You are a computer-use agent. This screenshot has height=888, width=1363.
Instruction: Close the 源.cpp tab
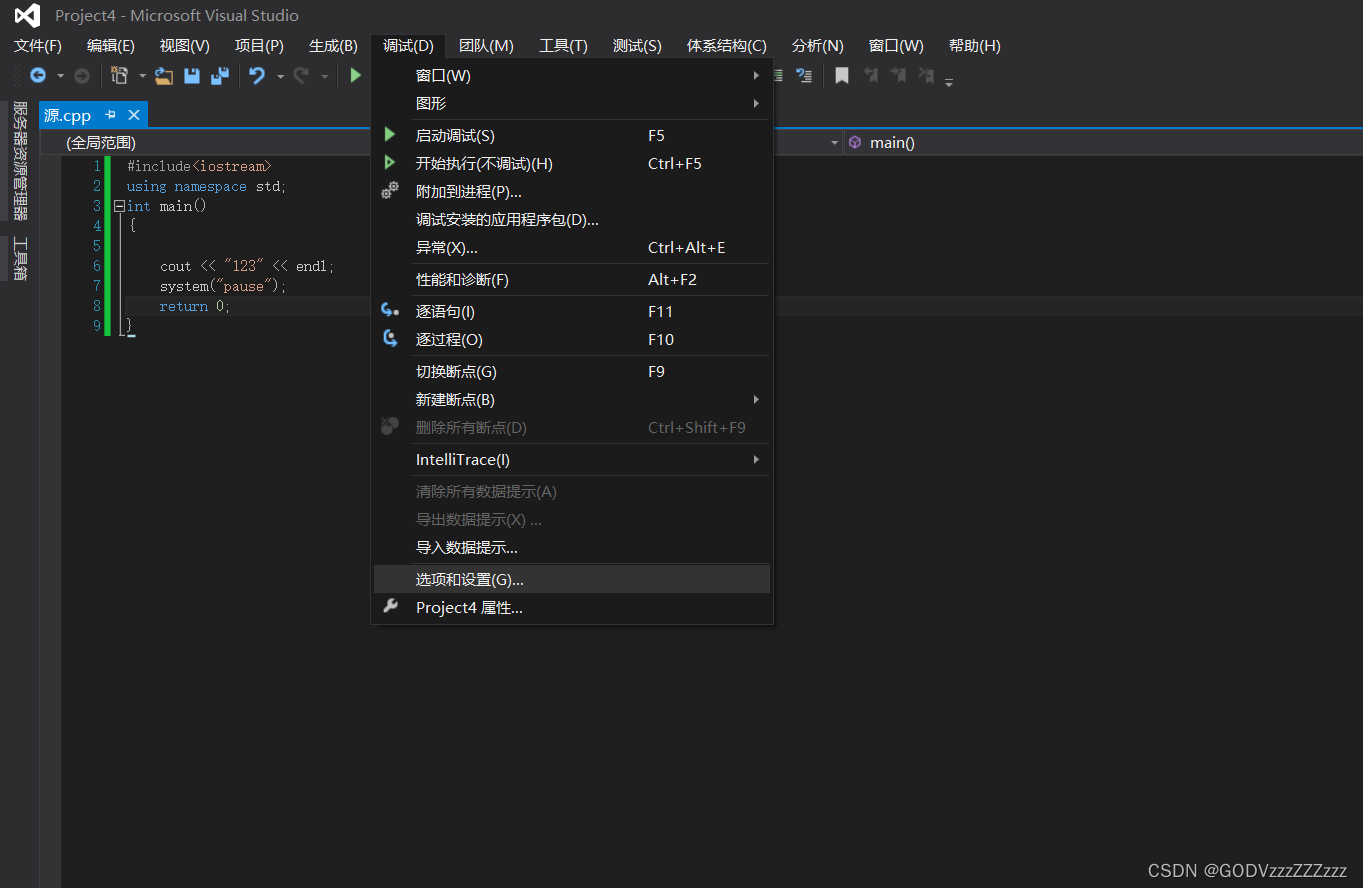click(134, 115)
